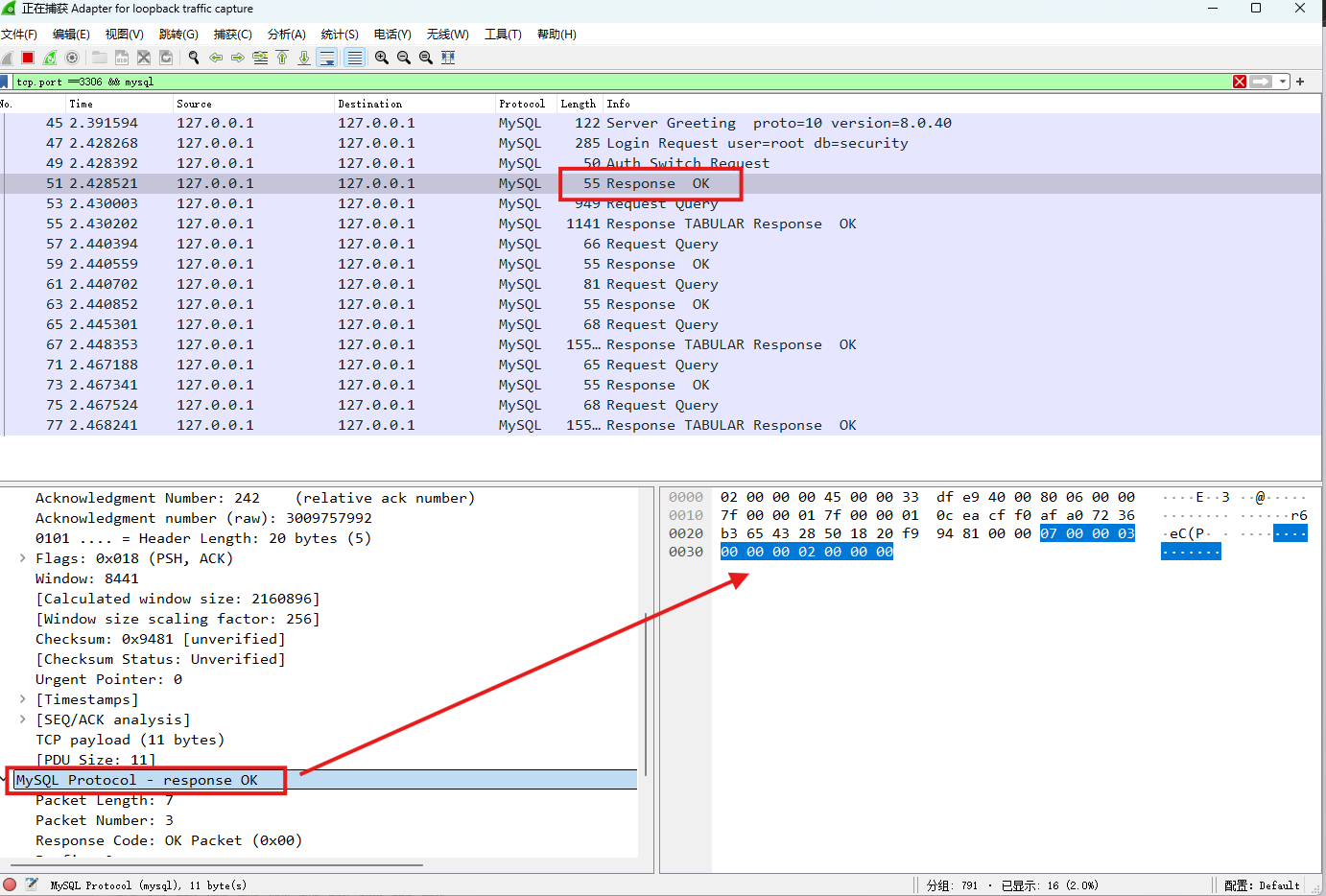Open a capture file with the folder icon

pos(100,58)
